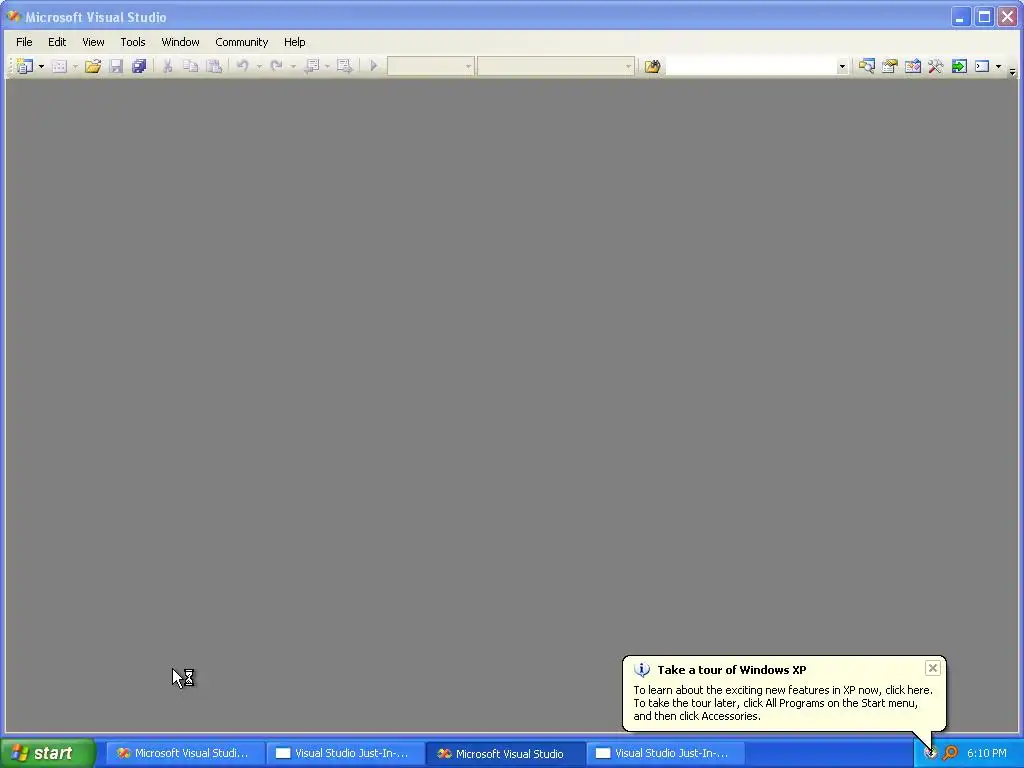Click the orange magnifier tray icon
The image size is (1024, 768).
click(950, 753)
